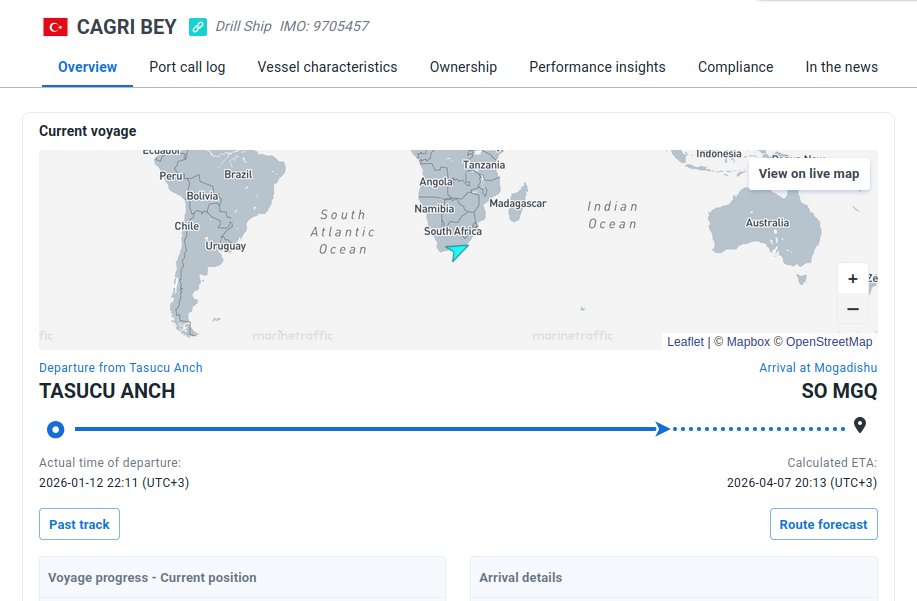This screenshot has width=917, height=601.
Task: Open the Overview tab
Action: tap(87, 67)
